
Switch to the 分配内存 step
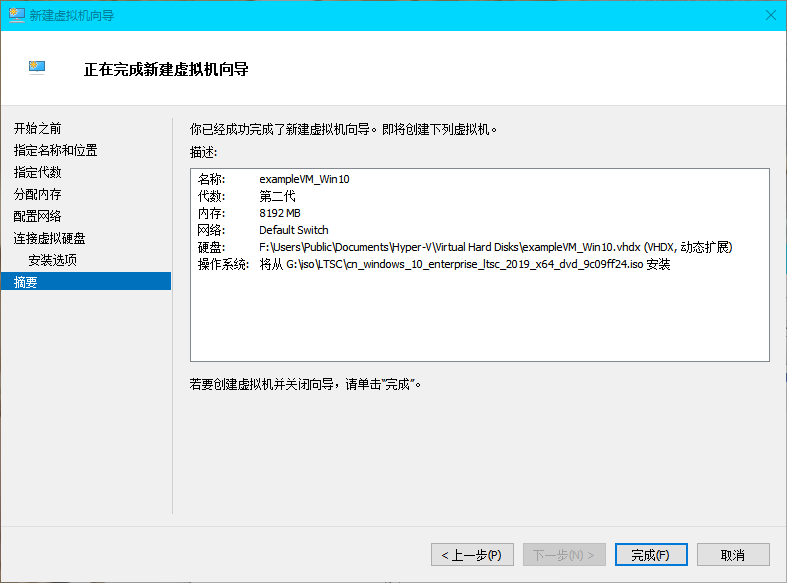tap(37, 194)
